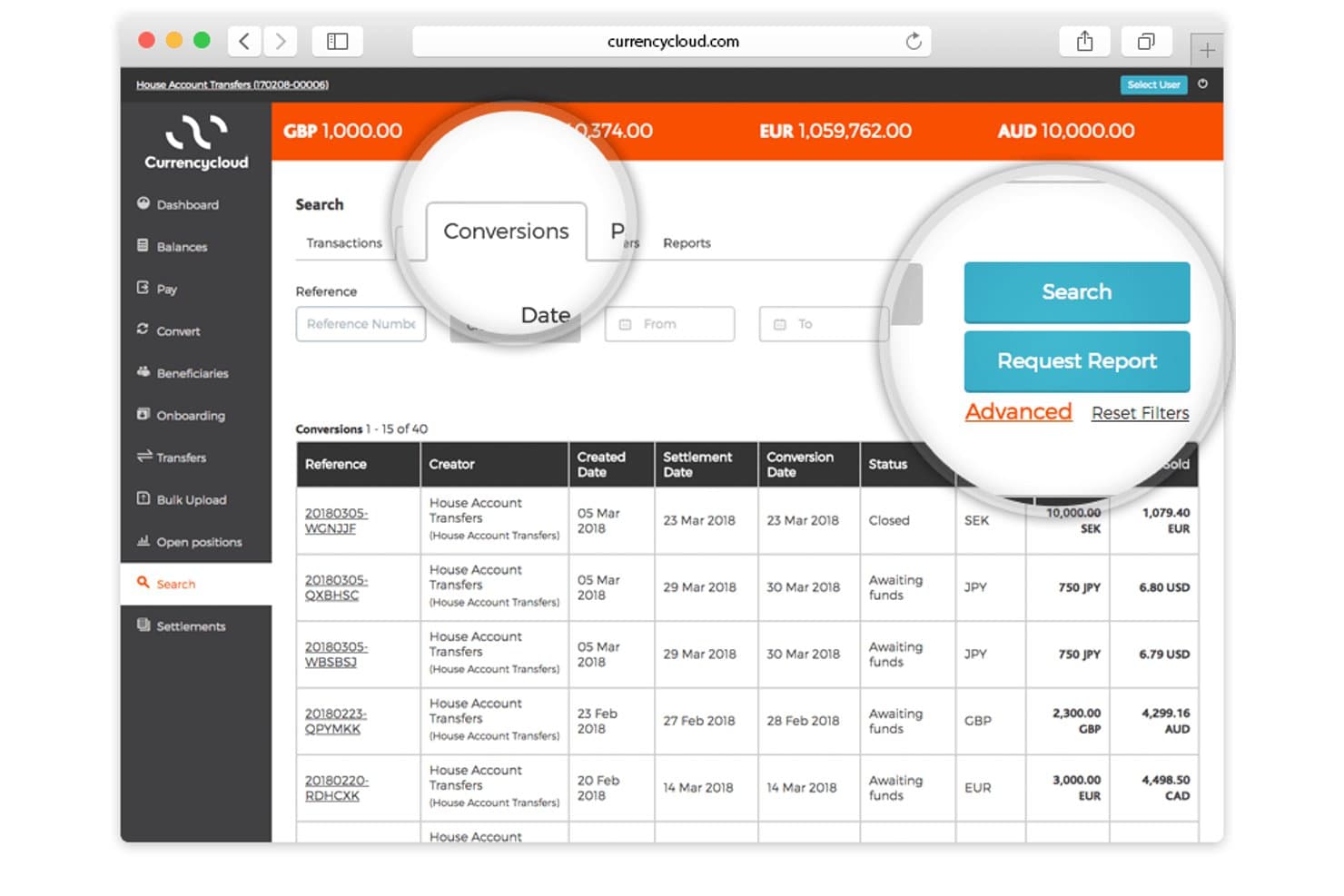Click the power logout icon
Viewport: 1344px width, 896px height.
1202,84
